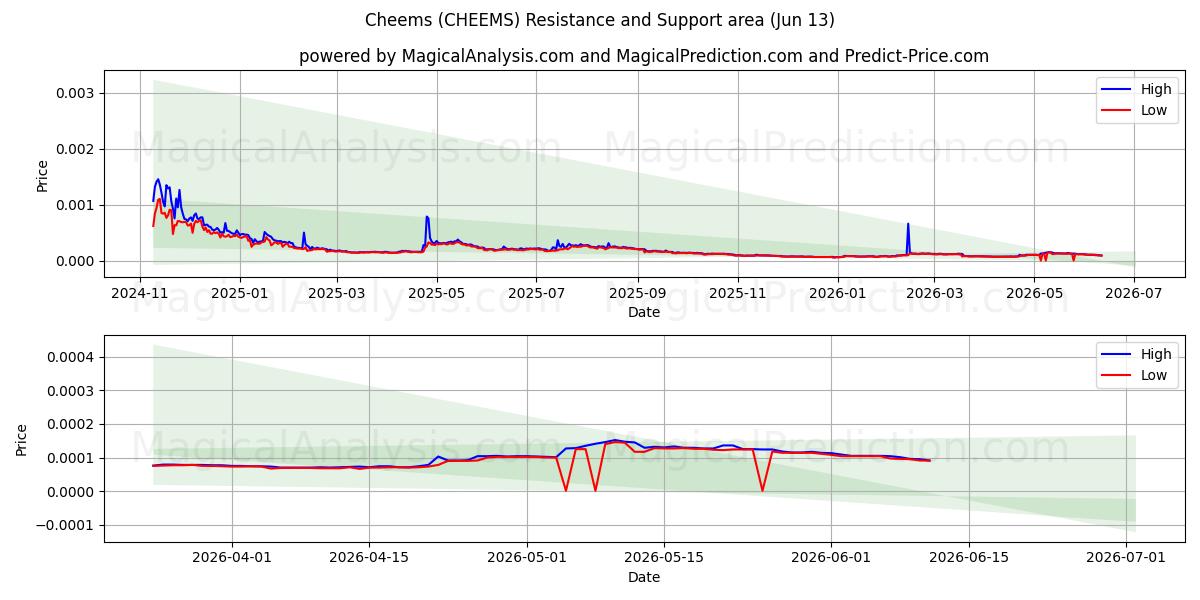This screenshot has height=600, width=1200.
Task: Click the '2025-09' x-axis label
Action: pyautogui.click(x=637, y=293)
